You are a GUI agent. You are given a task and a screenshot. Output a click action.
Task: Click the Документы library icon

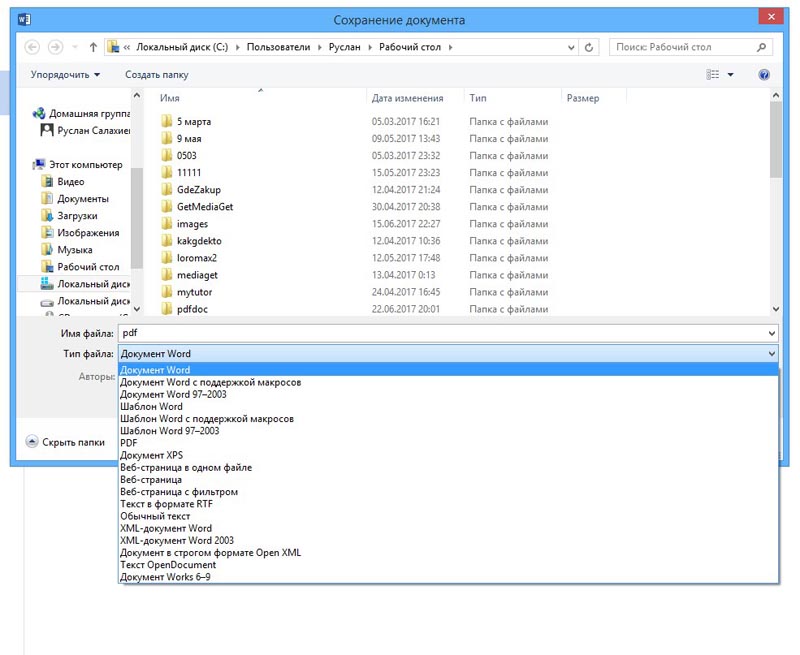click(x=47, y=198)
